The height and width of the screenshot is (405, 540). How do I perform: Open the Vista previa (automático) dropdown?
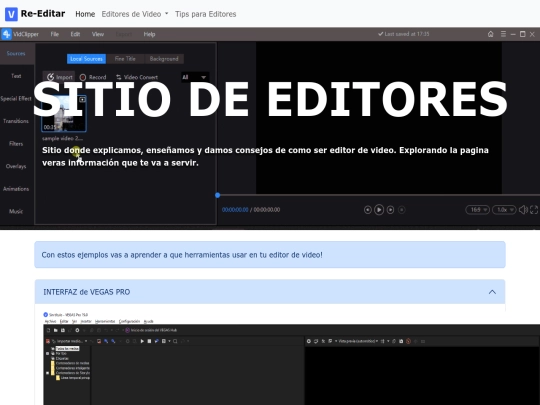358,341
